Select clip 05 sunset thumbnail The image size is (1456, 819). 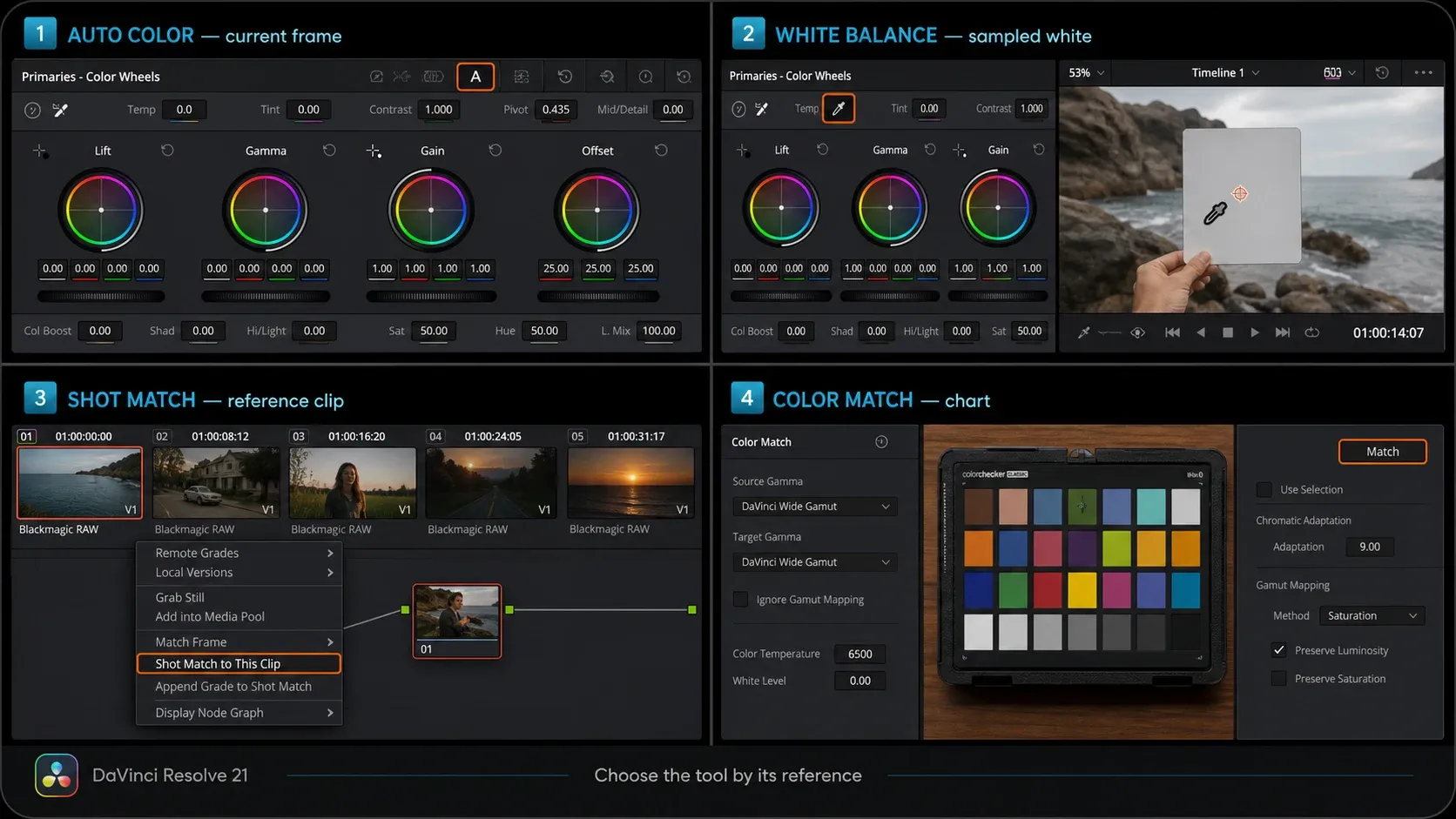(630, 483)
